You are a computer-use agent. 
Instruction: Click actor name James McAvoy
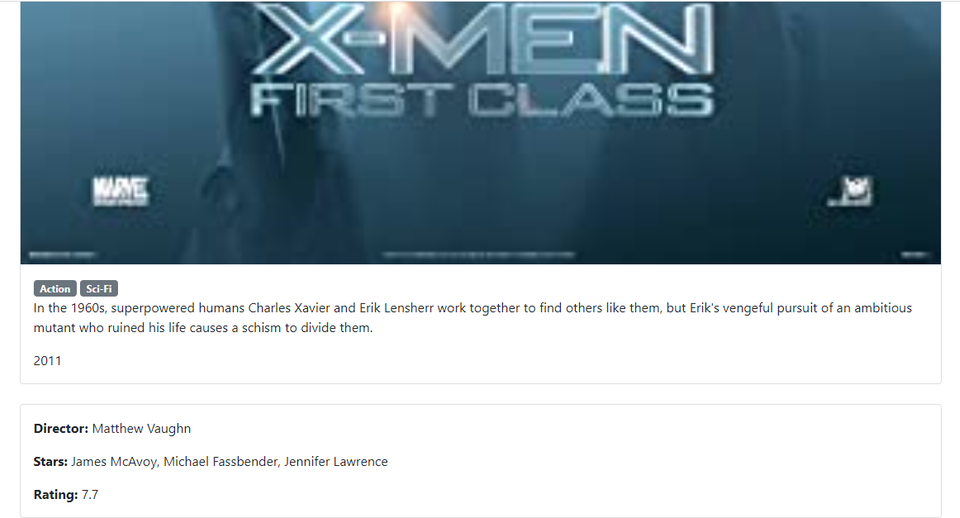(114, 462)
